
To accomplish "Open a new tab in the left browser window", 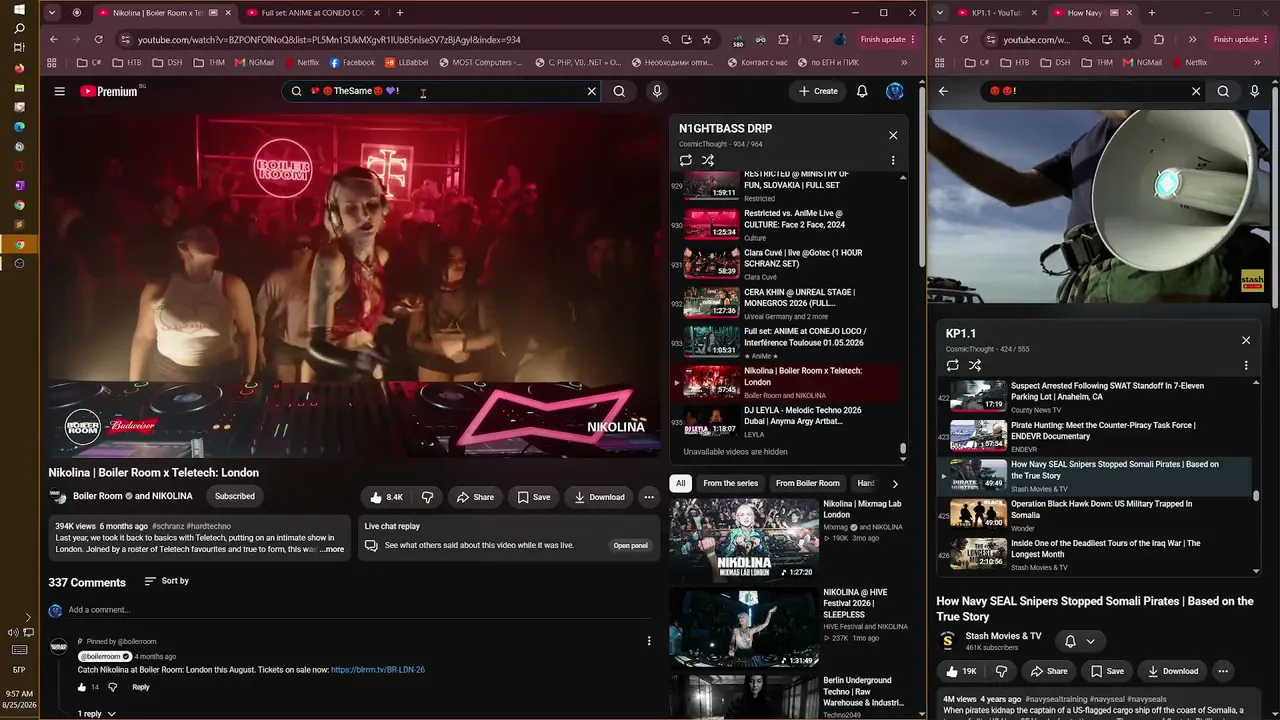I will pos(400,13).
